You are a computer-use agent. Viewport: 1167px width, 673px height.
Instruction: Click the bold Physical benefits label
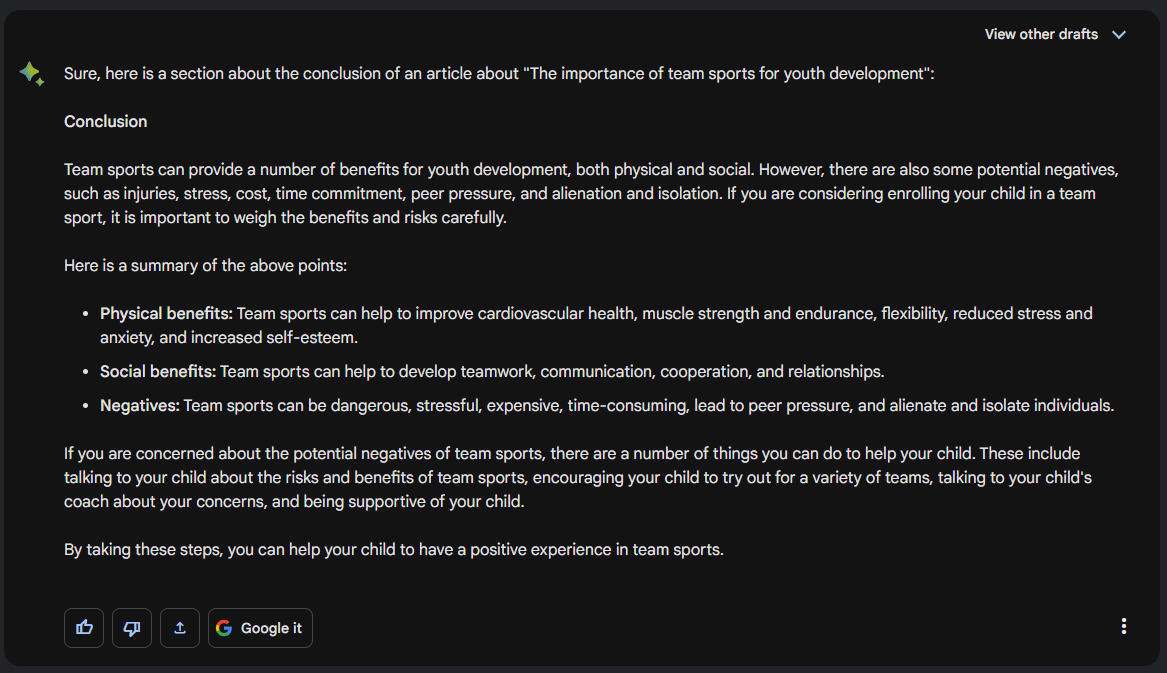coord(166,314)
